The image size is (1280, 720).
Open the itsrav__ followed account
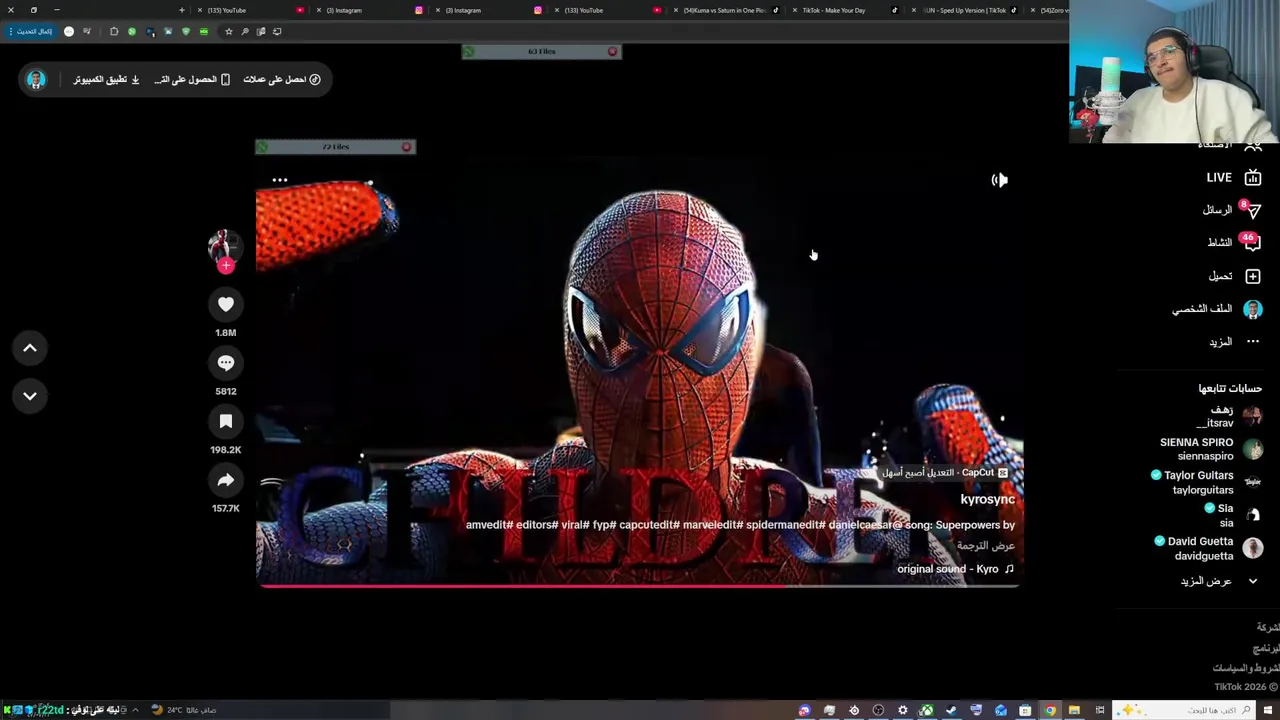click(x=1229, y=416)
